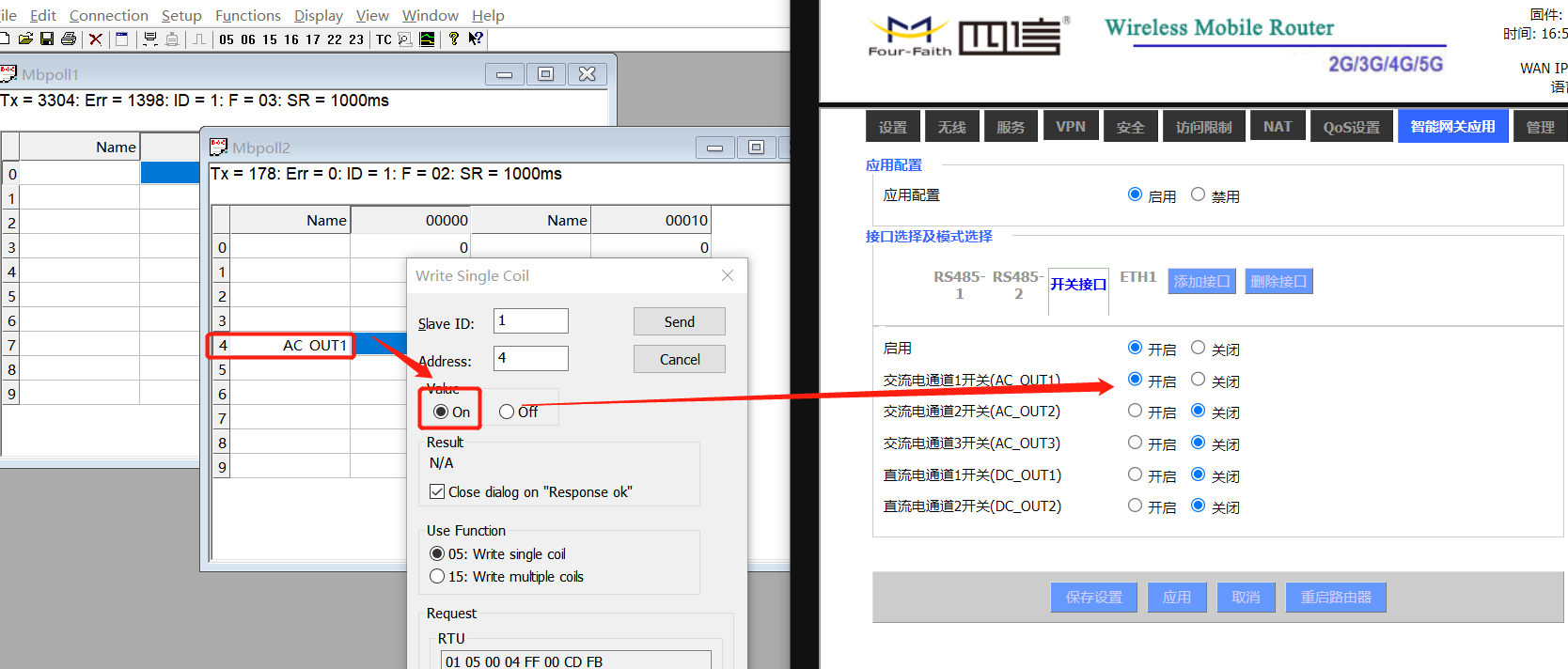Screen dimensions: 1568x669
Task: Open the real-time chart graph icon
Action: [427, 39]
